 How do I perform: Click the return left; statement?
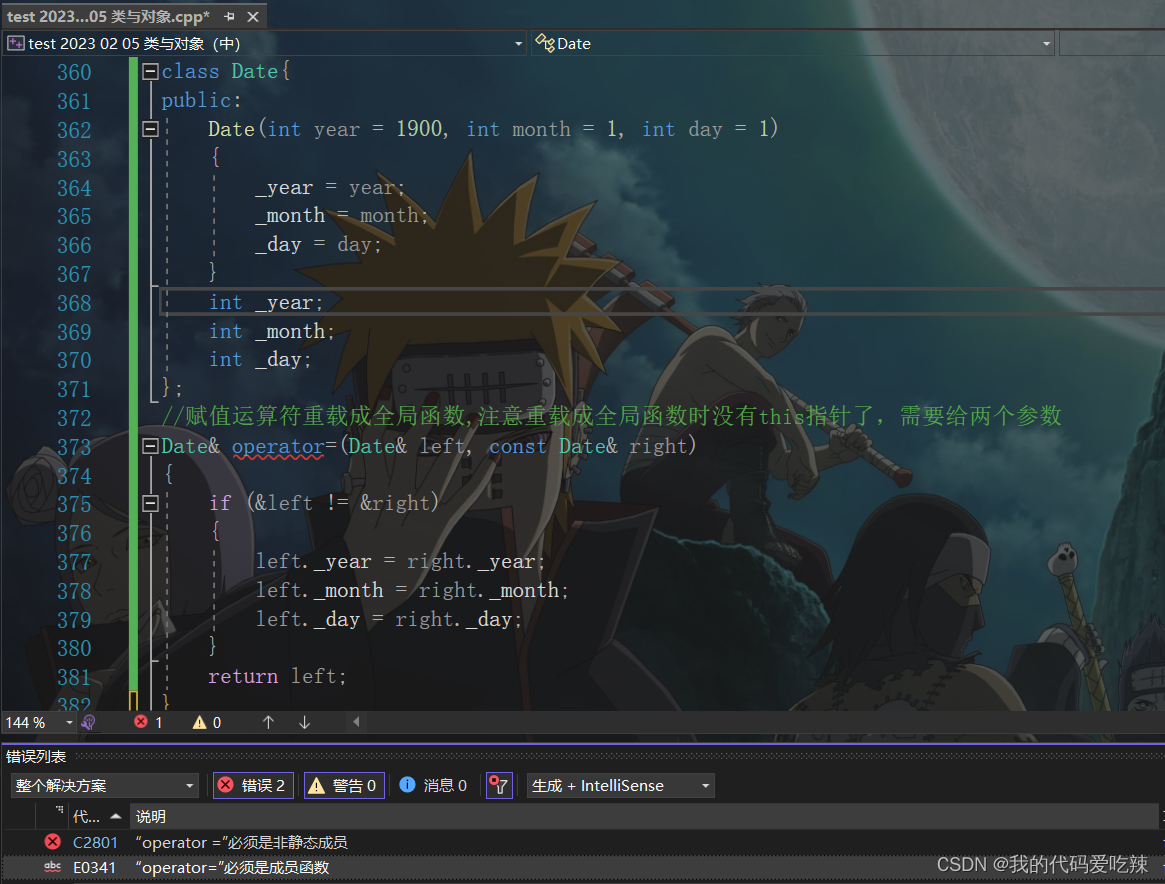coord(277,676)
